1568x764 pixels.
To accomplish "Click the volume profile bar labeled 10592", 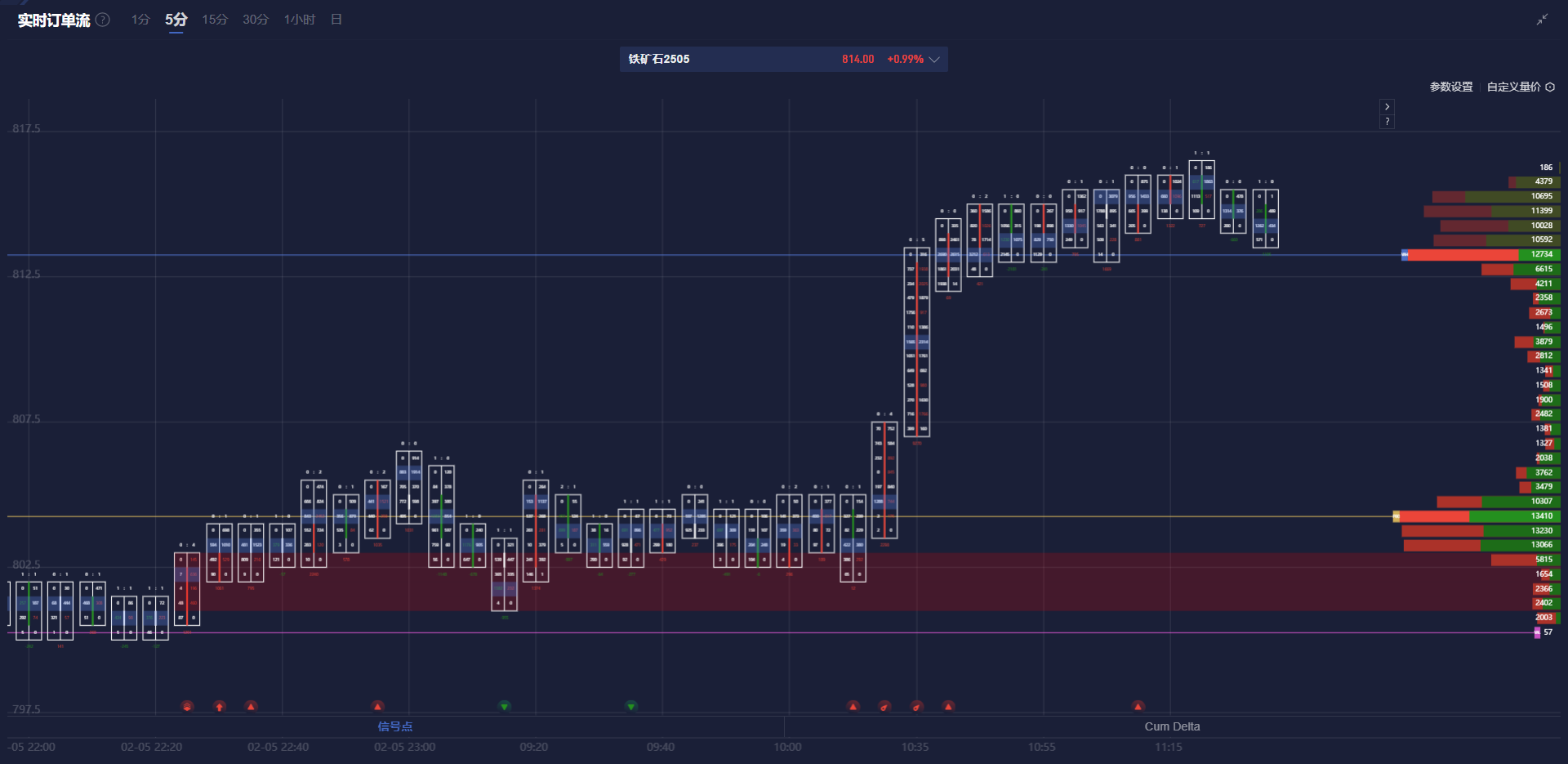I will 1497,240.
